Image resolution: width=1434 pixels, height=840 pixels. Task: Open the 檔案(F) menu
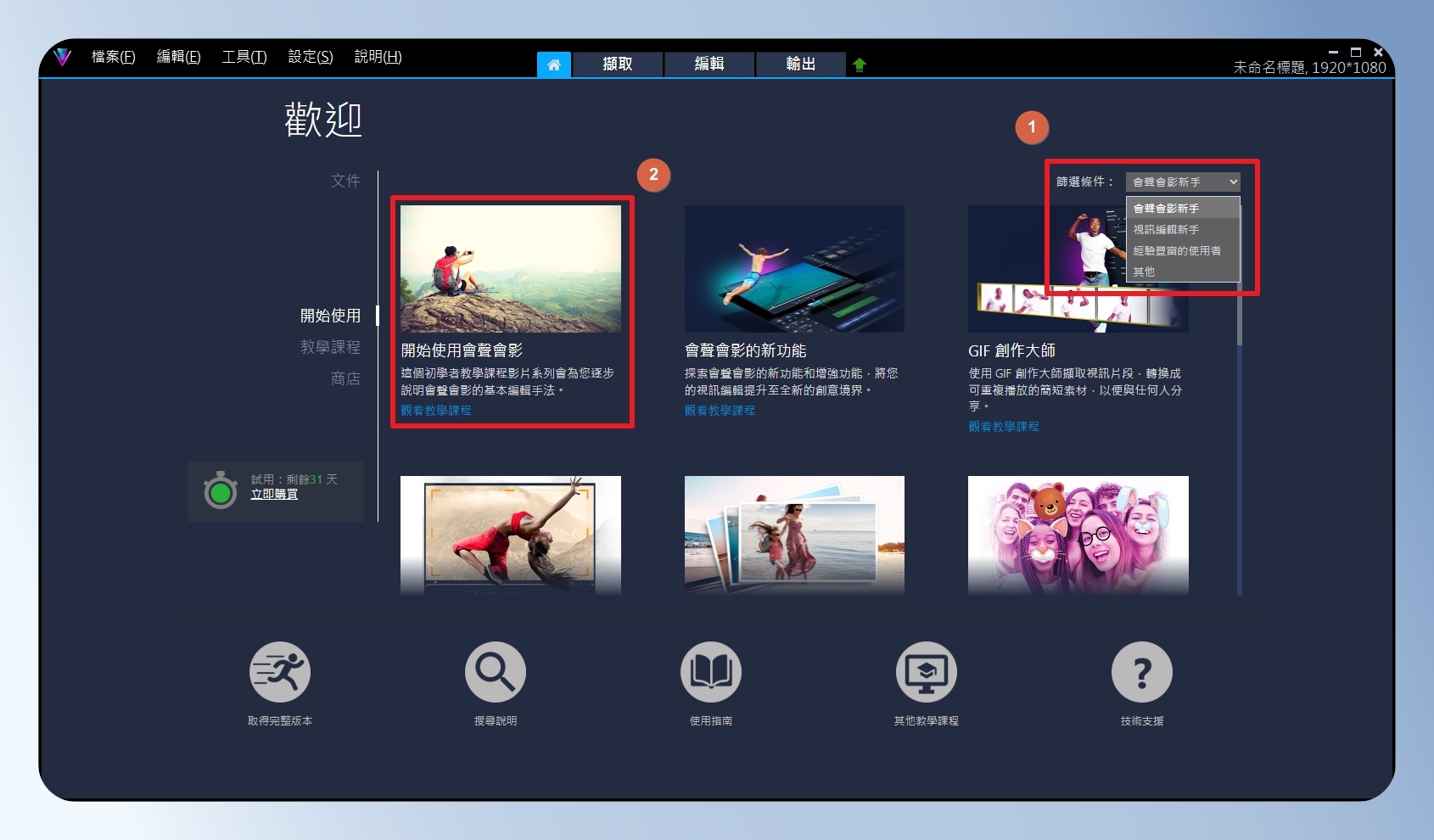(x=114, y=57)
